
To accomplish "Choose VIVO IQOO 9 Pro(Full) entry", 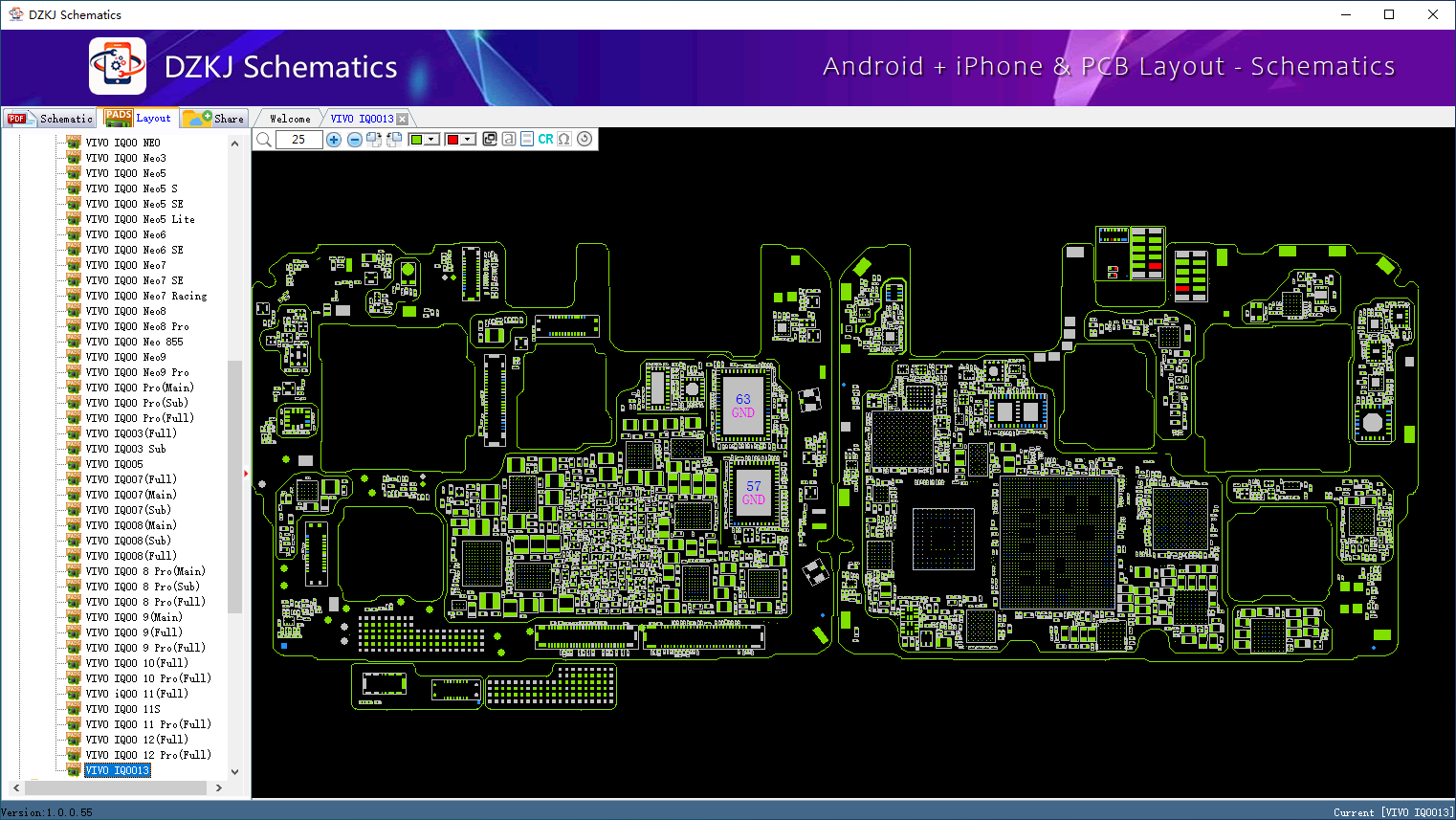I will pyautogui.click(x=145, y=648).
